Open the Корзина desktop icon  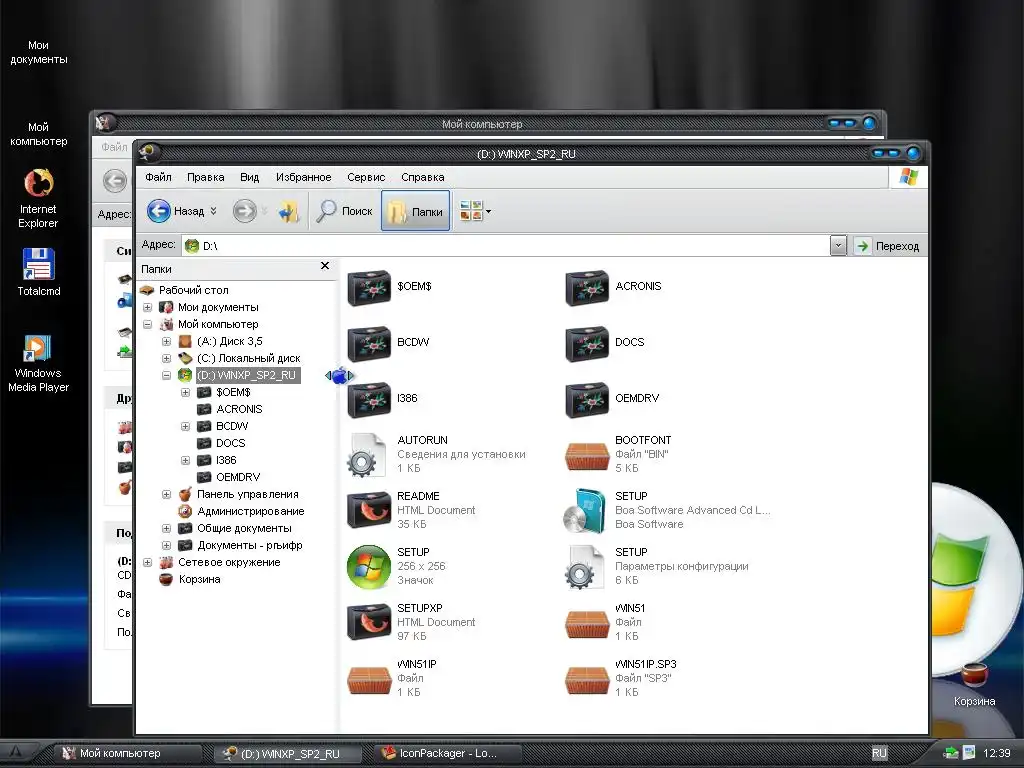click(x=974, y=684)
